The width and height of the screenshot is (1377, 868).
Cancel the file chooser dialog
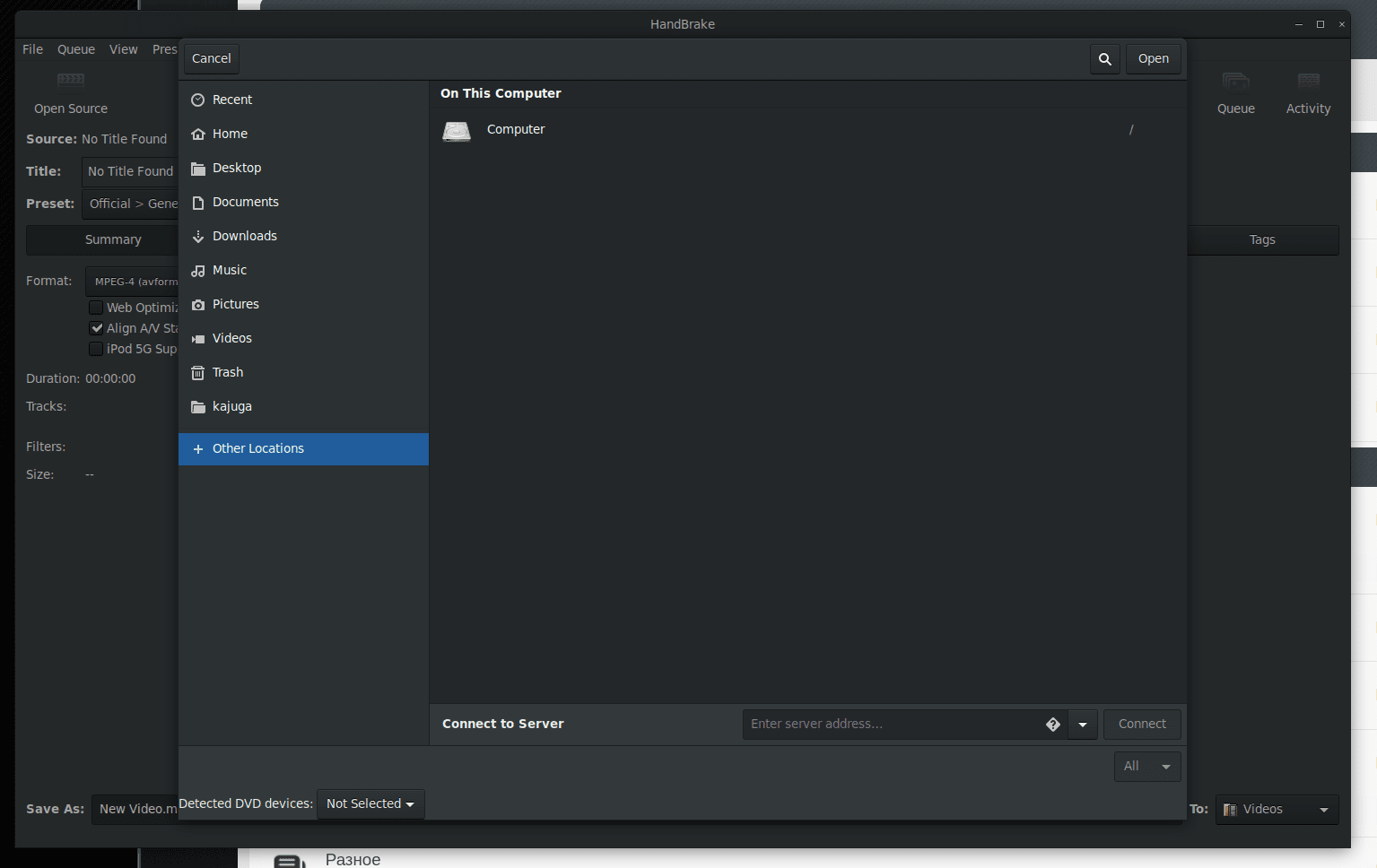click(x=212, y=59)
